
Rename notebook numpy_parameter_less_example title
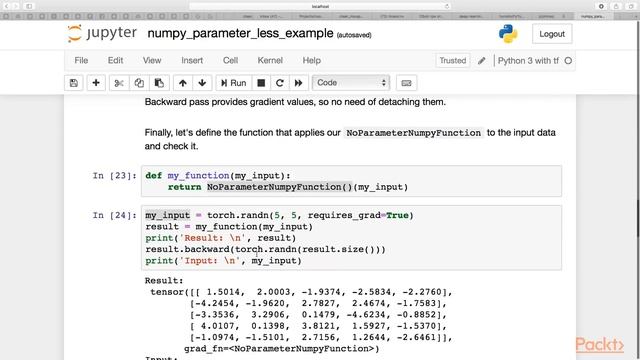(x=240, y=33)
